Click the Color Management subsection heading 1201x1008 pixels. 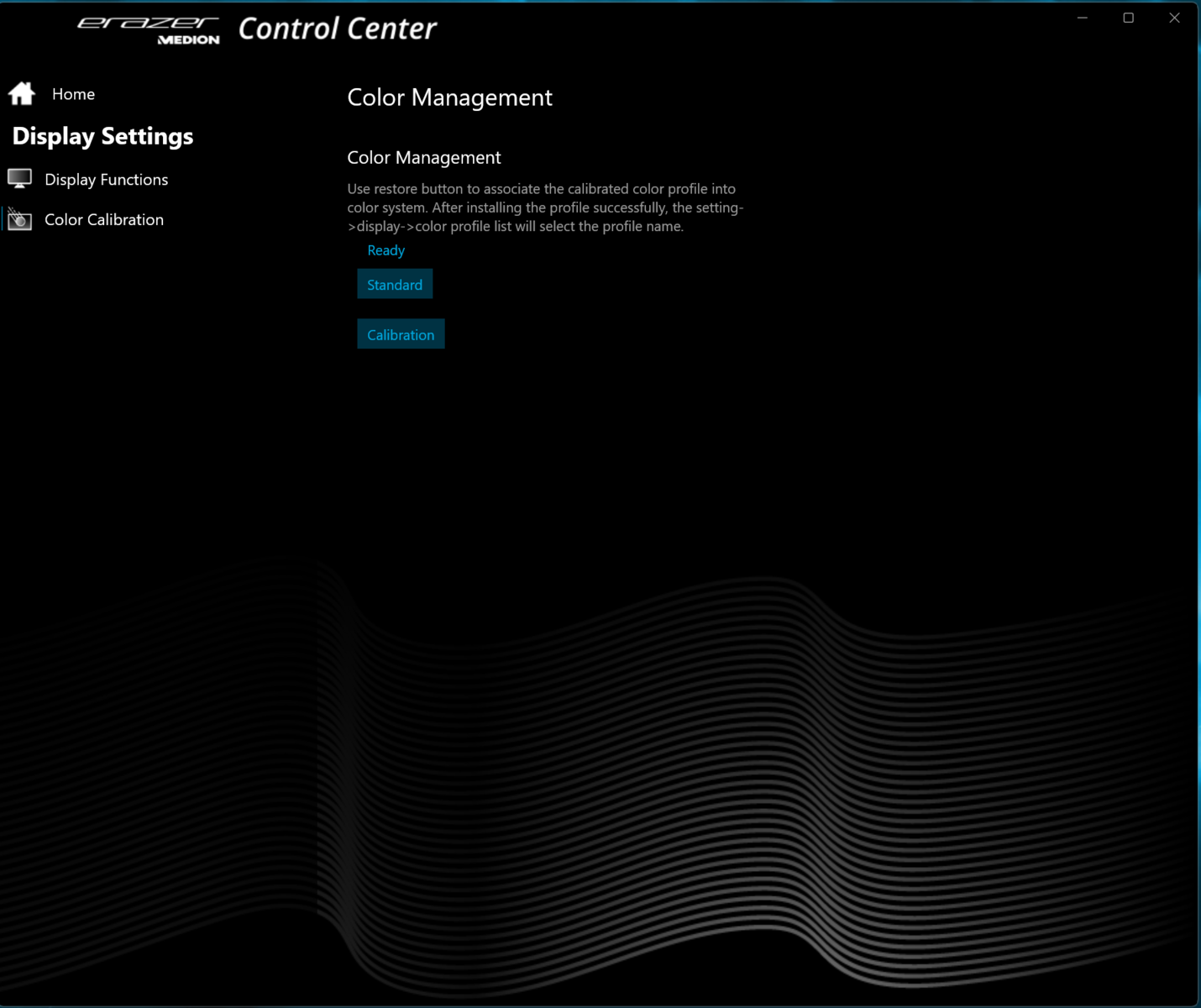(x=424, y=158)
